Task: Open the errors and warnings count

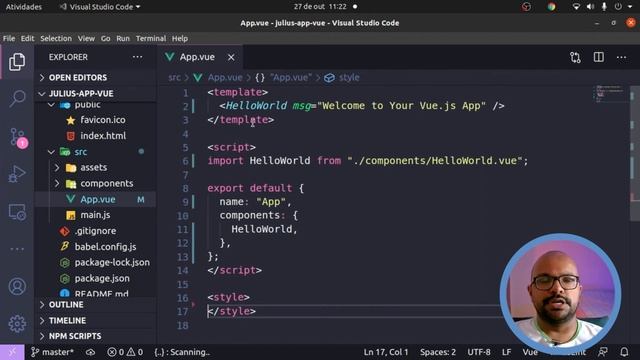Action: (x=125, y=352)
